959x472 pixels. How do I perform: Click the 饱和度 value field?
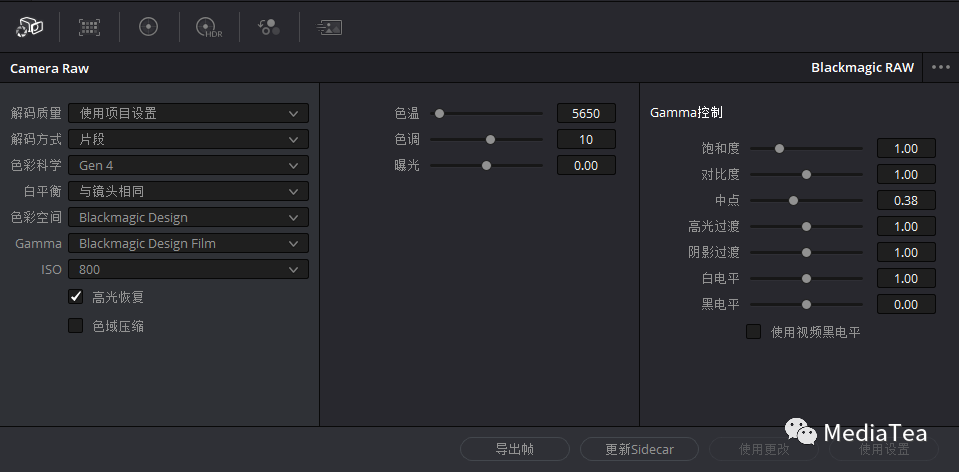click(x=906, y=148)
